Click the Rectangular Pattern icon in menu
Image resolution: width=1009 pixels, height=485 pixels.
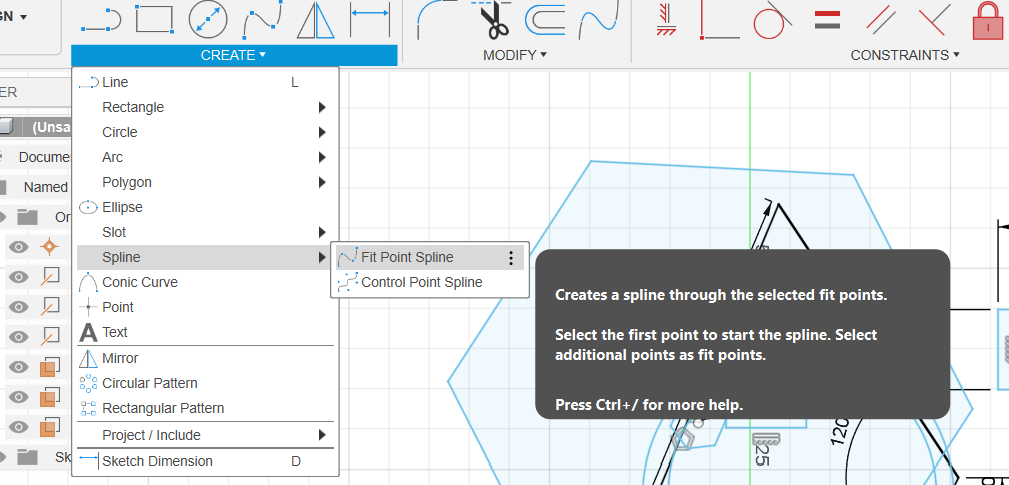coord(88,408)
